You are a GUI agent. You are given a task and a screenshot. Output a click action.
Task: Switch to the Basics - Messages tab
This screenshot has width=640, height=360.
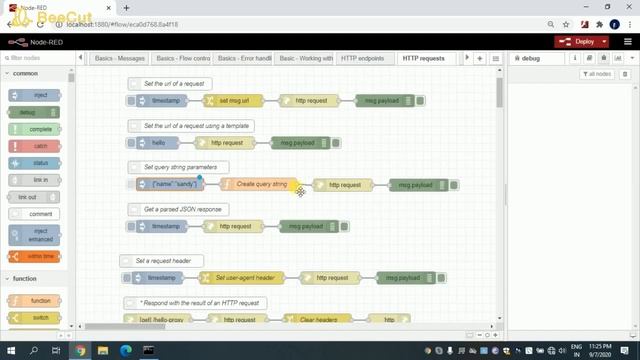[x=120, y=59]
